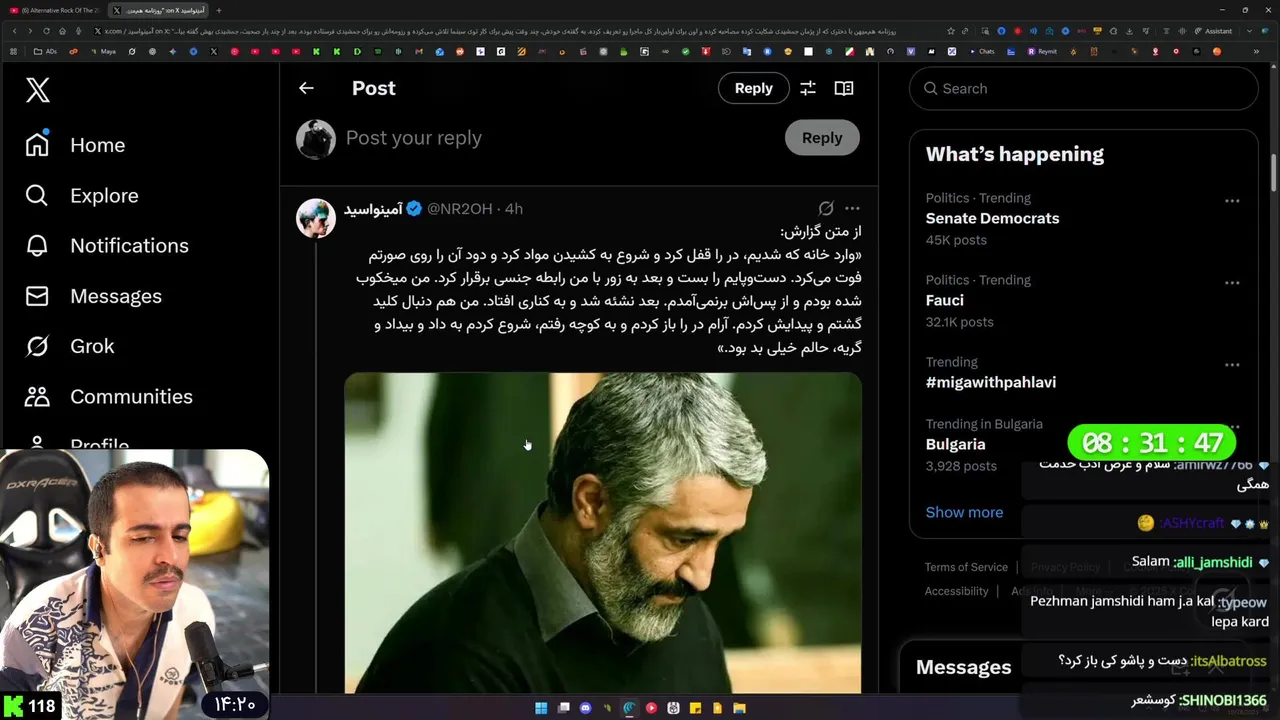Open Home in the sidebar

[x=76, y=145]
